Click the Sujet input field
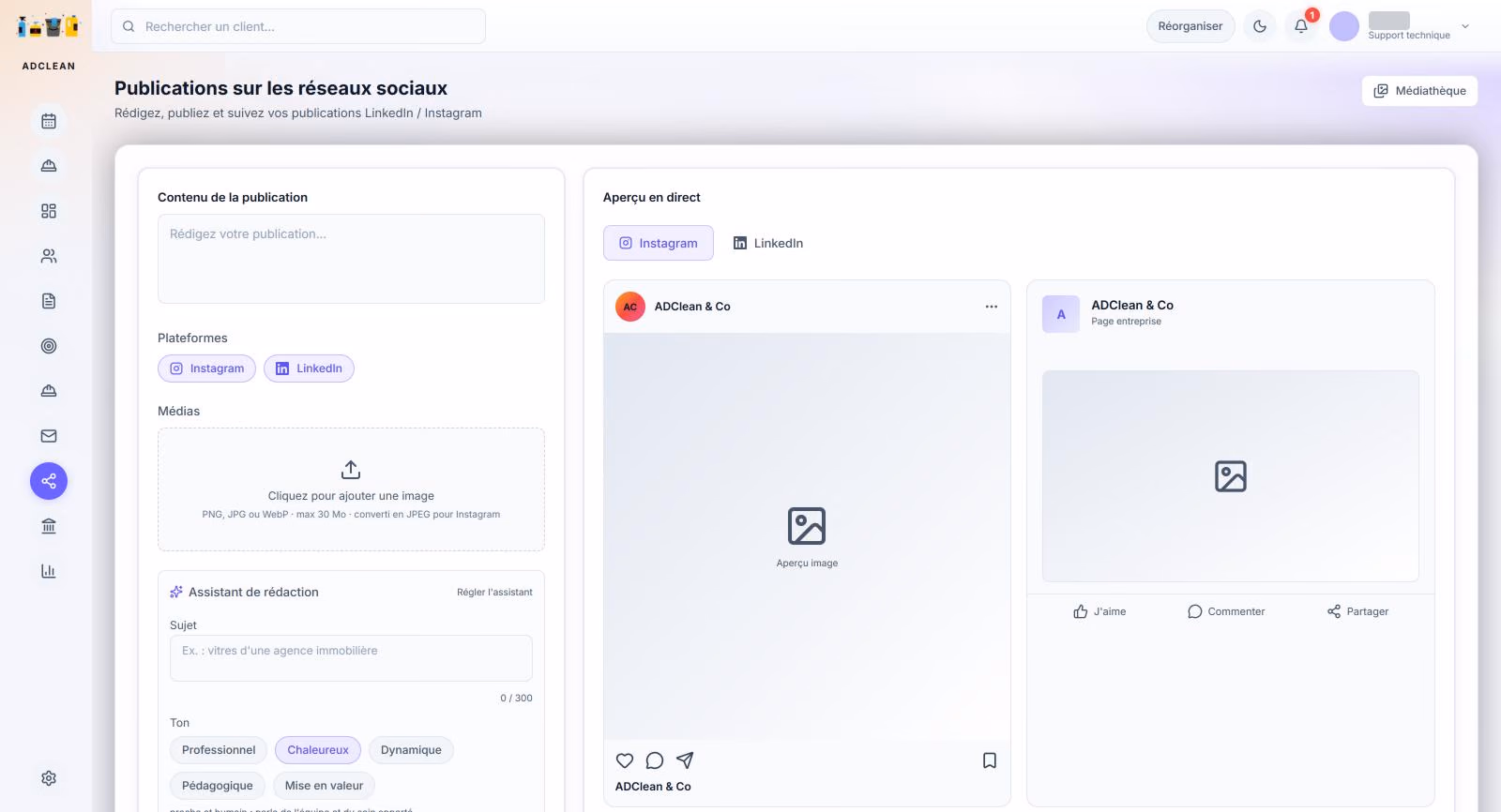Image resolution: width=1501 pixels, height=812 pixels. (x=351, y=658)
